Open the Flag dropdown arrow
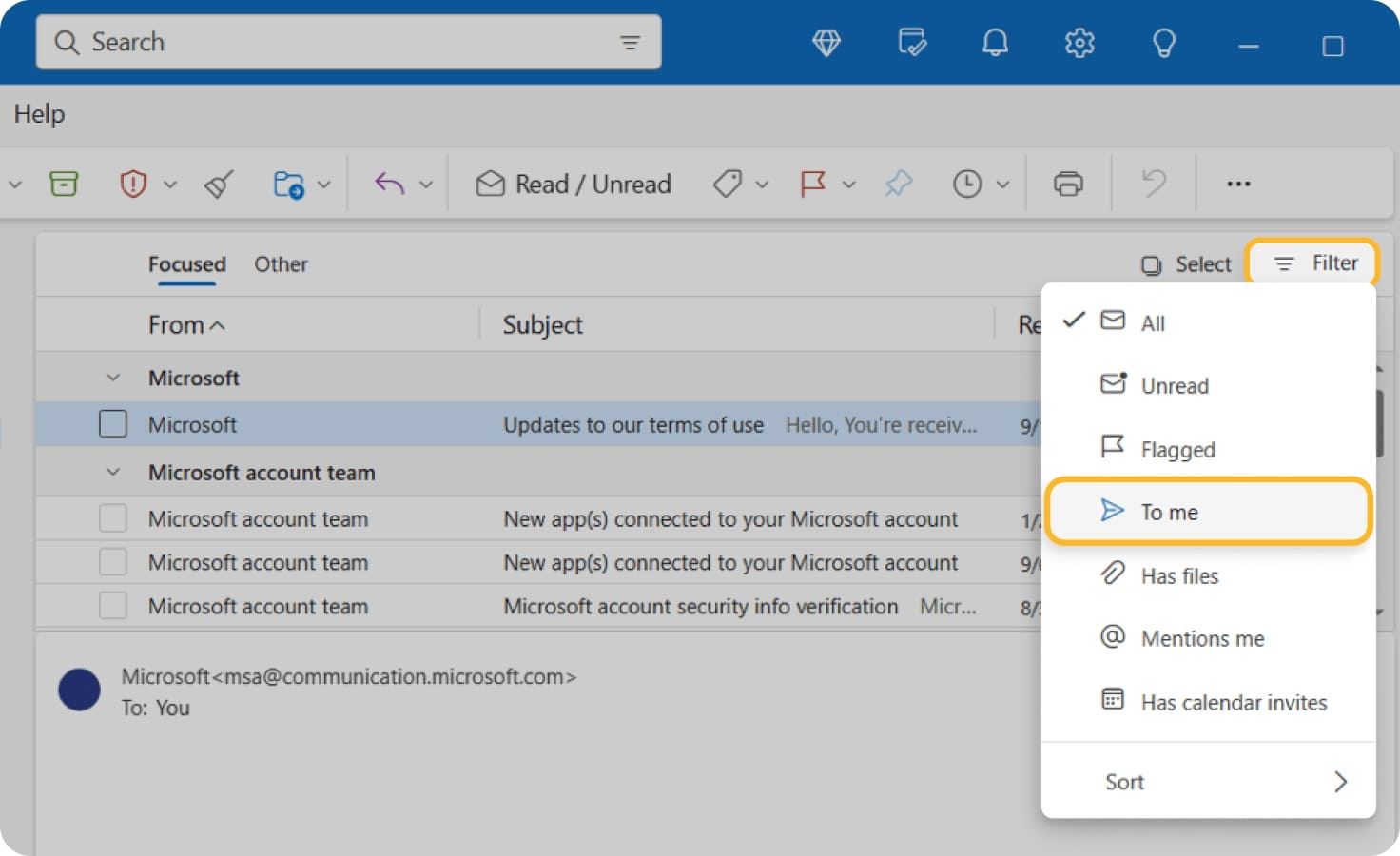The height and width of the screenshot is (856, 1400). [x=849, y=185]
